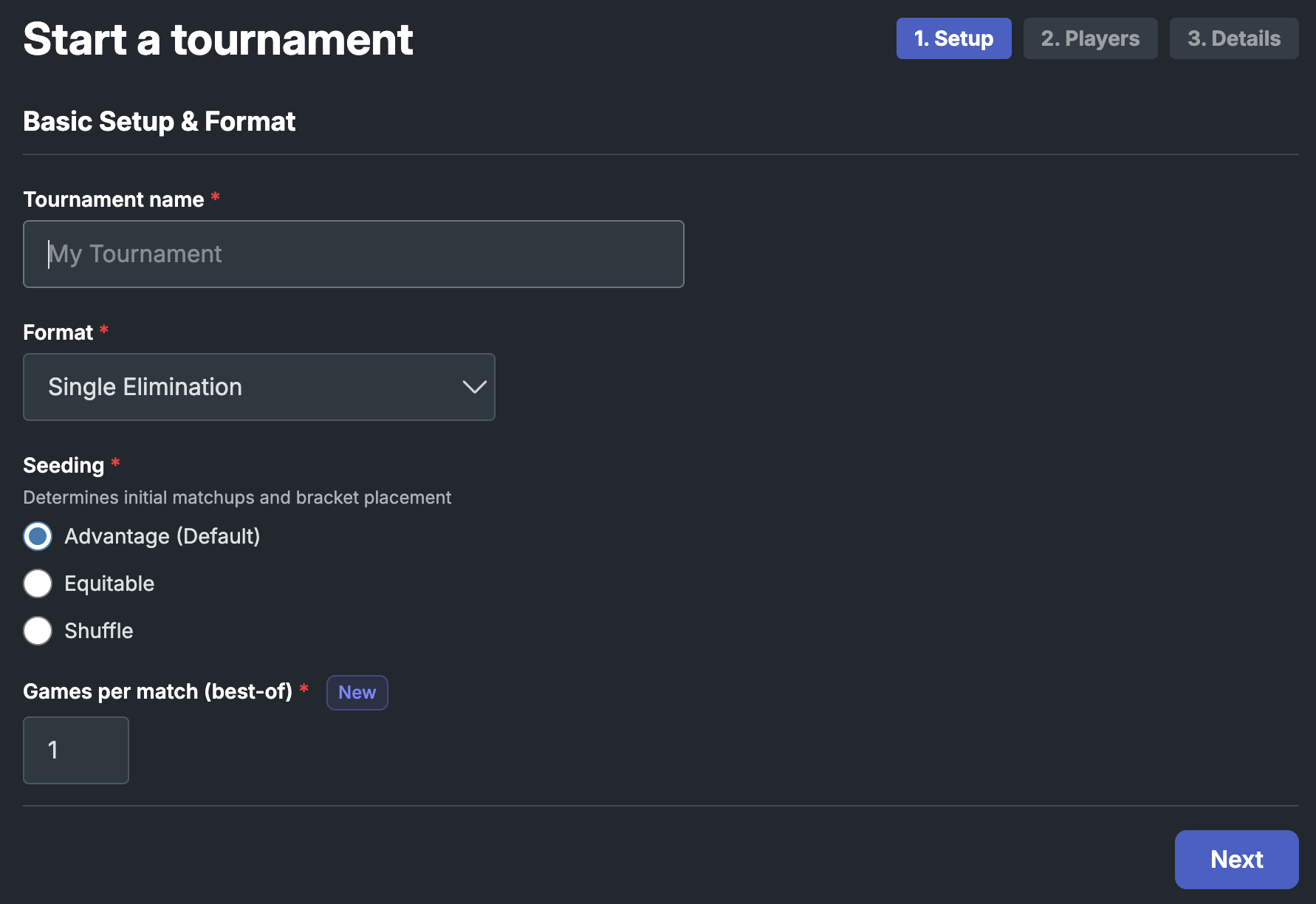Focus the Tournament name input field

point(354,254)
